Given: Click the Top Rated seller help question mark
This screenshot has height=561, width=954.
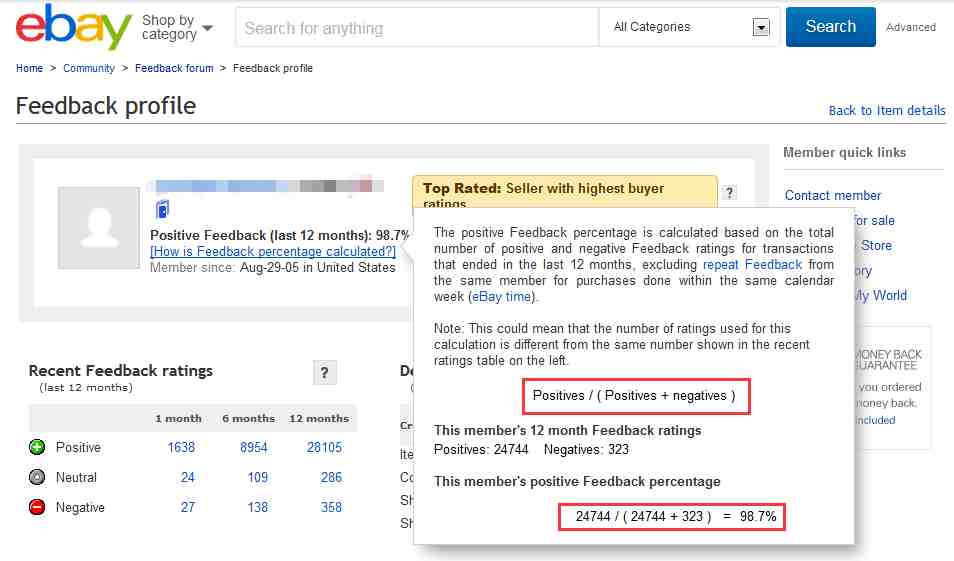Looking at the screenshot, I should tap(729, 193).
